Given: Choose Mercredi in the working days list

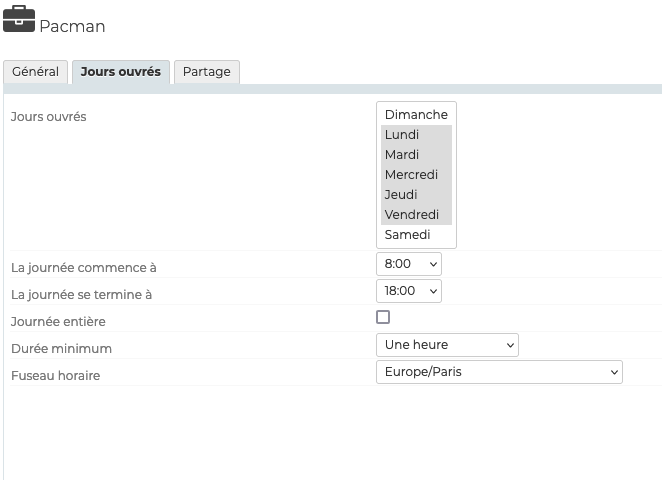Looking at the screenshot, I should point(416,175).
